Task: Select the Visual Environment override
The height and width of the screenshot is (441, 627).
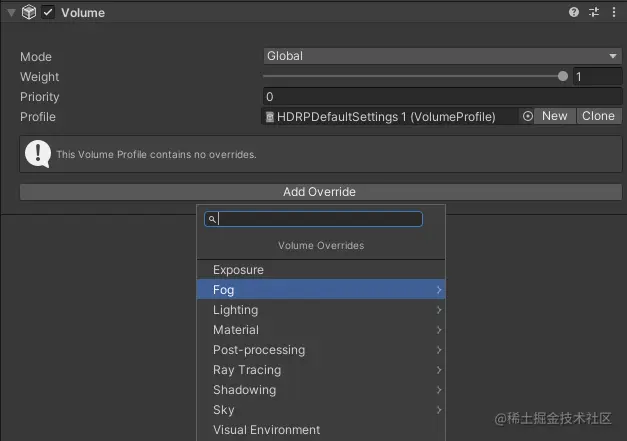Action: point(321,430)
